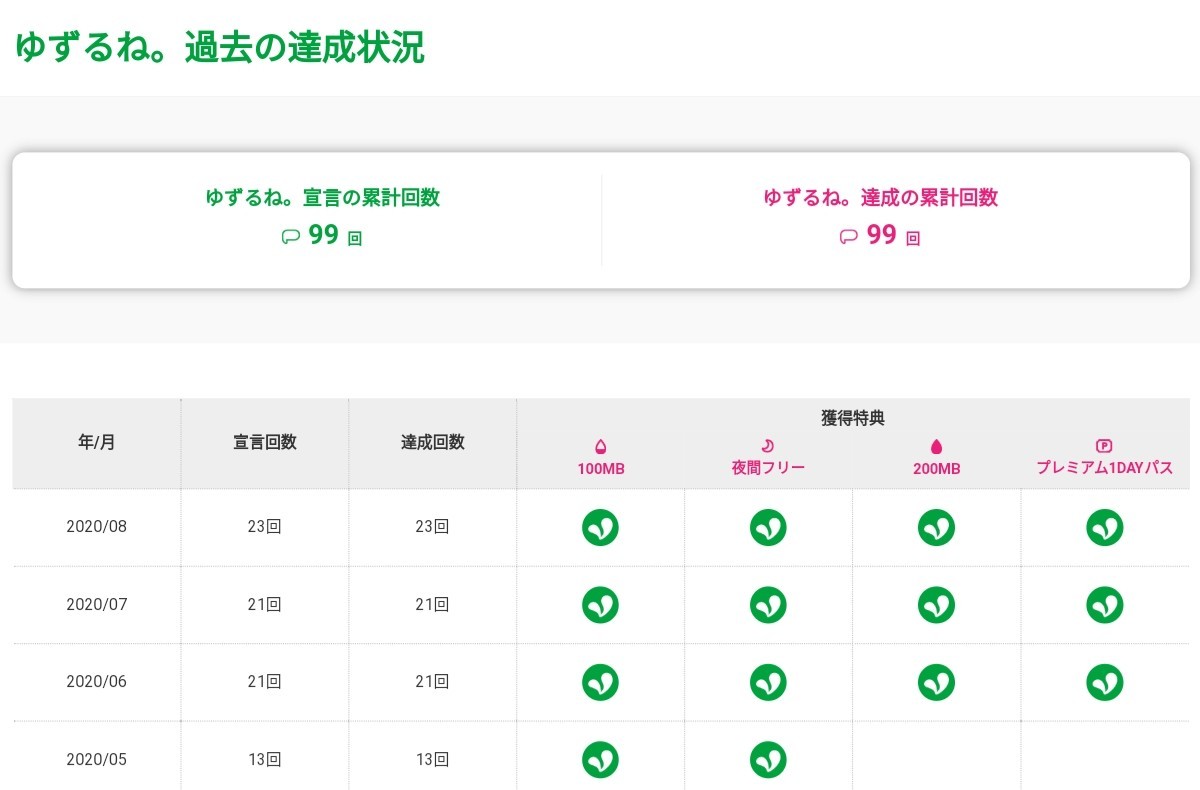Image resolution: width=1200 pixels, height=790 pixels.
Task: Click the 宣言回数 column header
Action: coord(265,443)
